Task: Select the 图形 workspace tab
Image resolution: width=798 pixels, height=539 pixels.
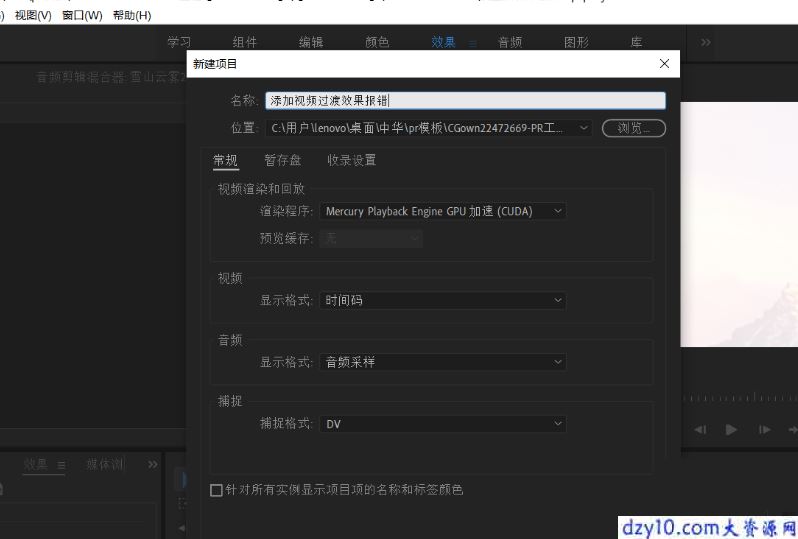Action: click(576, 42)
